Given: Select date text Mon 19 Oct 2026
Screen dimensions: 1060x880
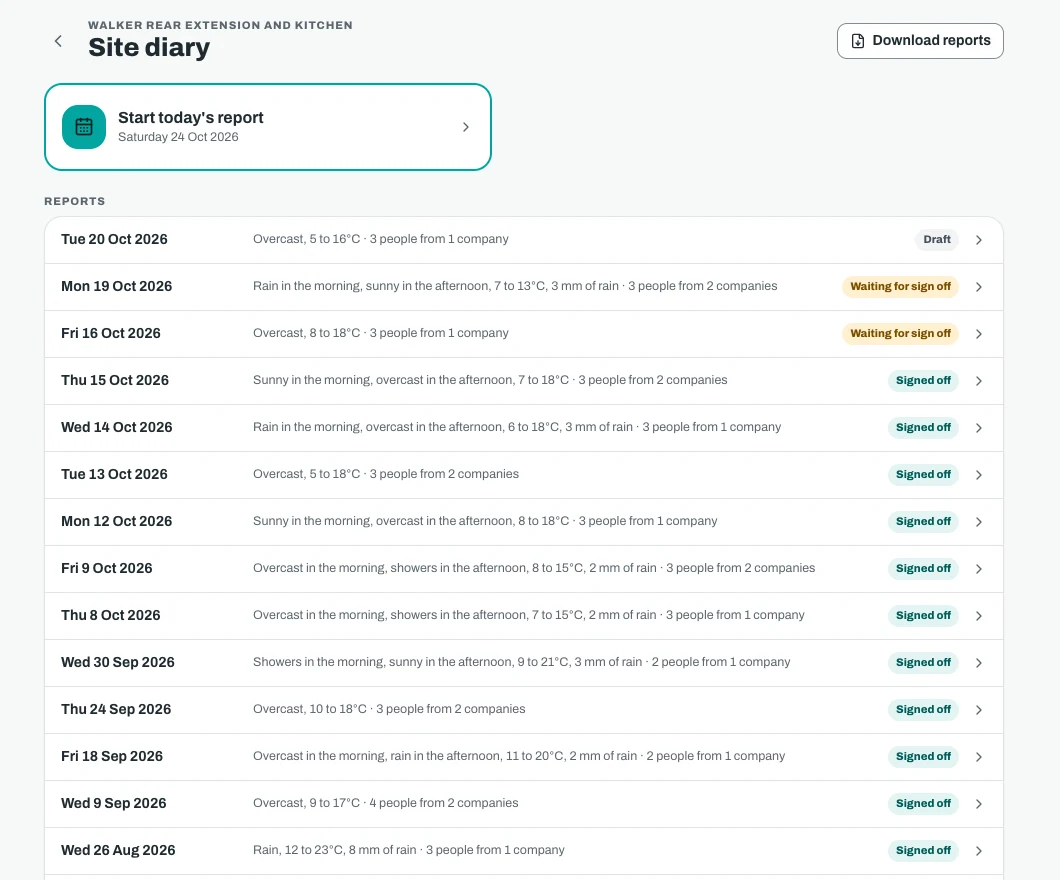Looking at the screenshot, I should click(116, 286).
